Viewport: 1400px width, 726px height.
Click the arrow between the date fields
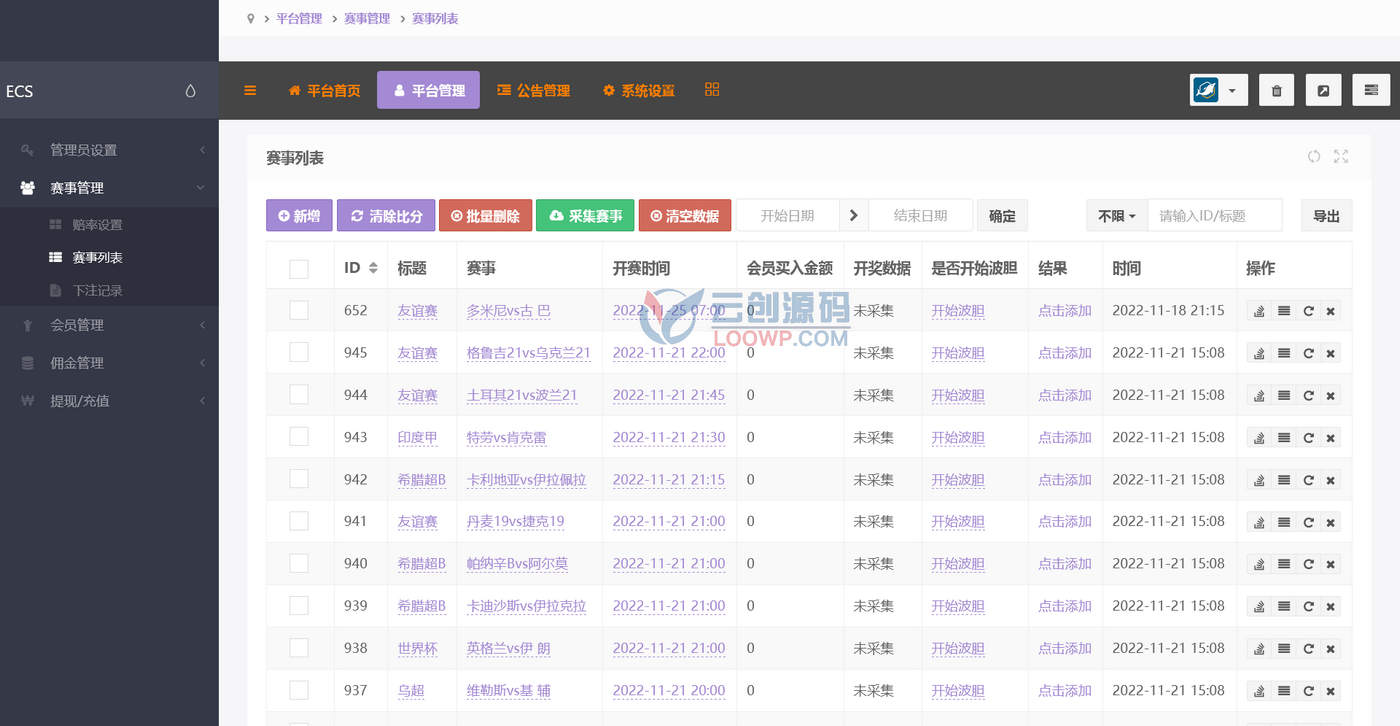coord(853,215)
